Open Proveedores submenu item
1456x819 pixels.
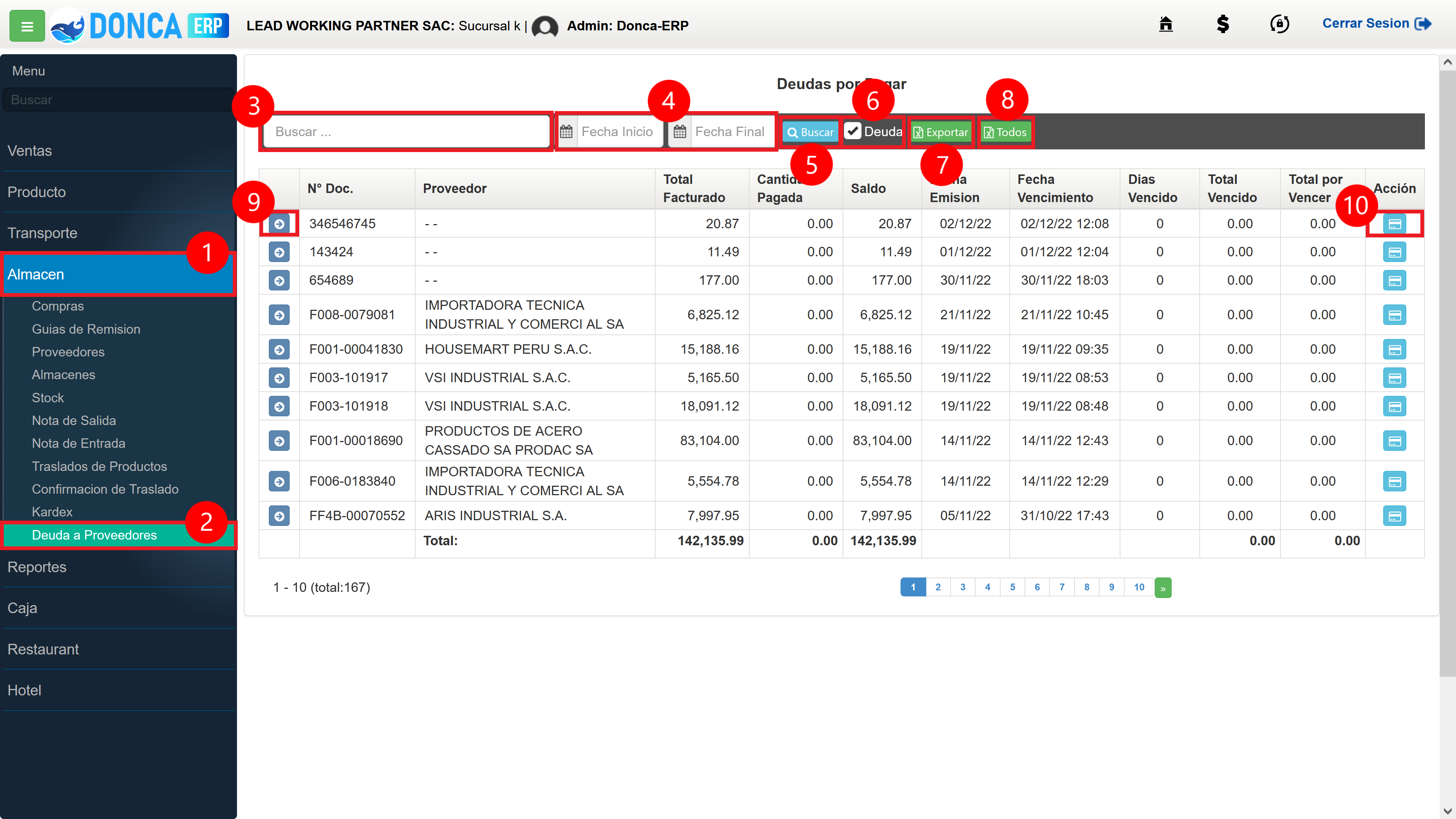coord(68,352)
